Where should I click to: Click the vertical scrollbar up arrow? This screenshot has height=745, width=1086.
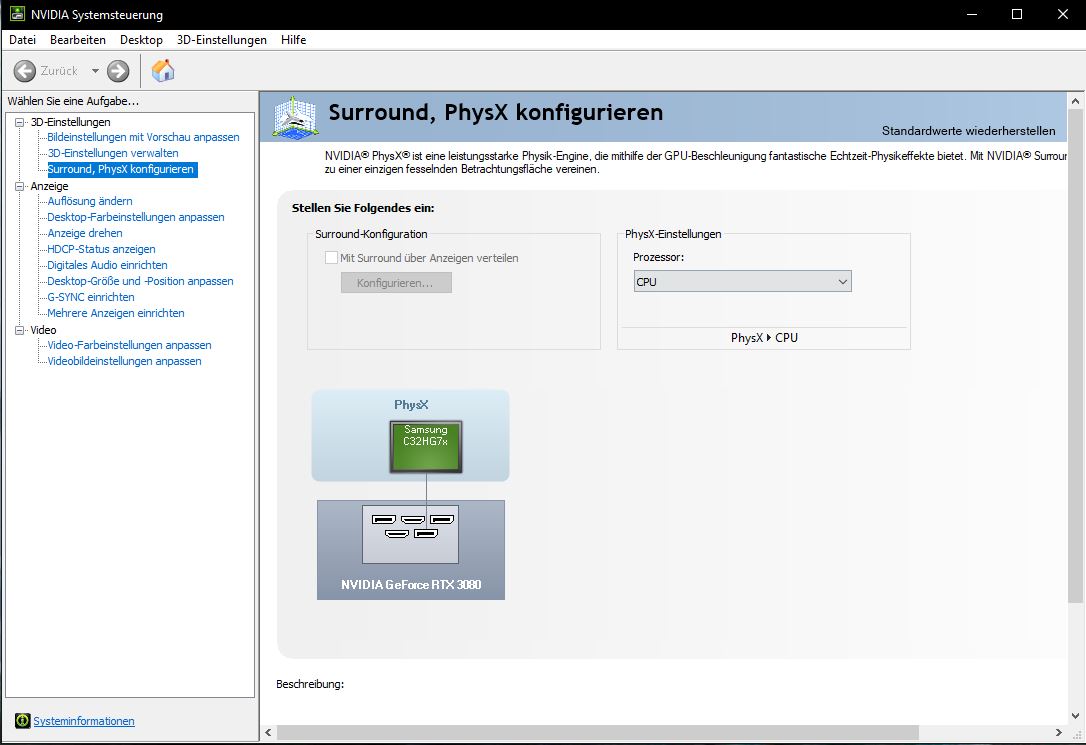(x=1076, y=101)
